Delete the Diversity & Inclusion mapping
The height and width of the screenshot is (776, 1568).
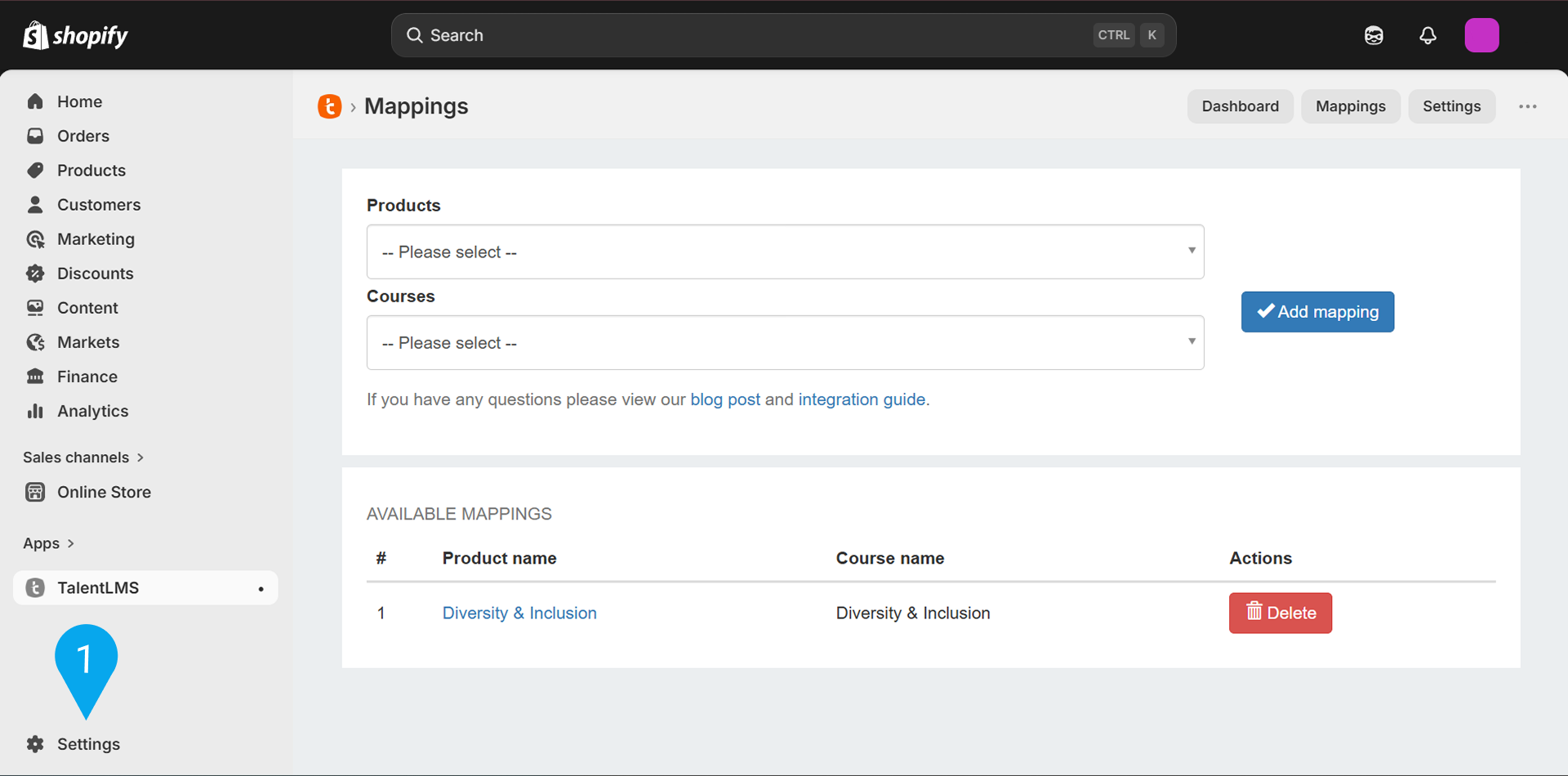(1280, 613)
